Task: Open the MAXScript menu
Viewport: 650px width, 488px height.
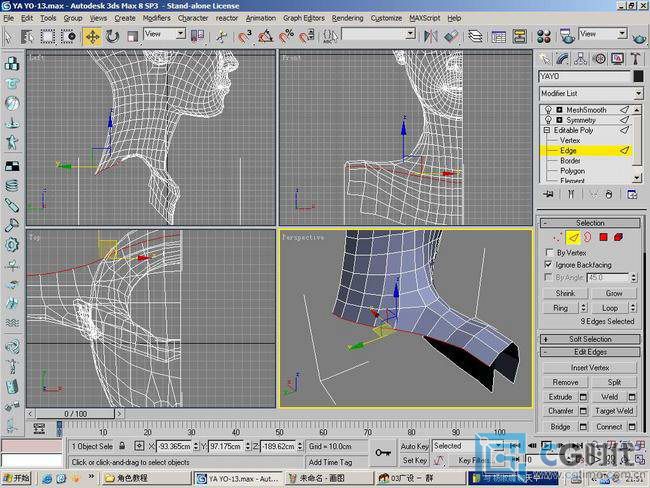Action: [424, 18]
